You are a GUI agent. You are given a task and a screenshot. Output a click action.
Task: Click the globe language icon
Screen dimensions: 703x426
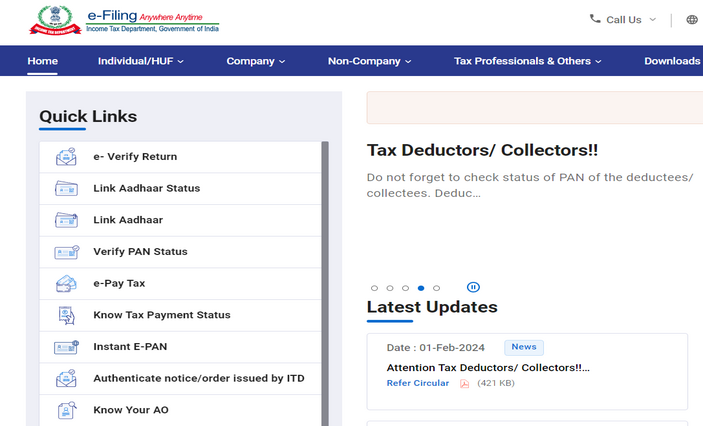692,19
